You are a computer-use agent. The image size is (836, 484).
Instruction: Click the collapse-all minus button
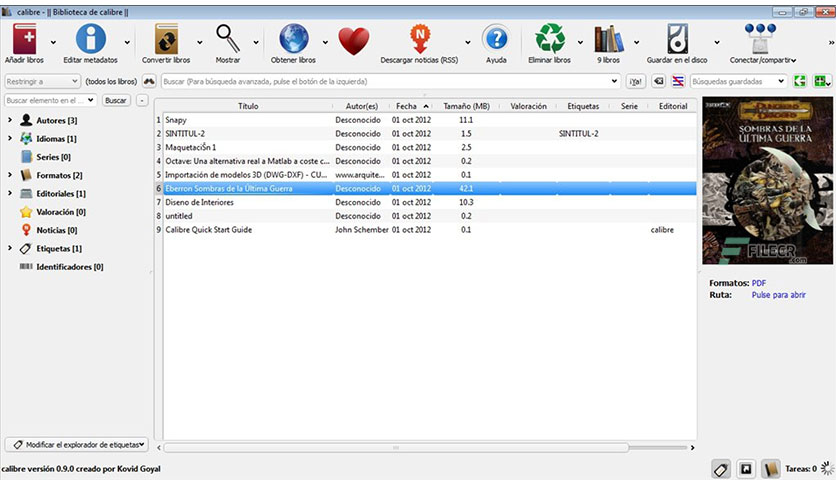pyautogui.click(x=142, y=100)
